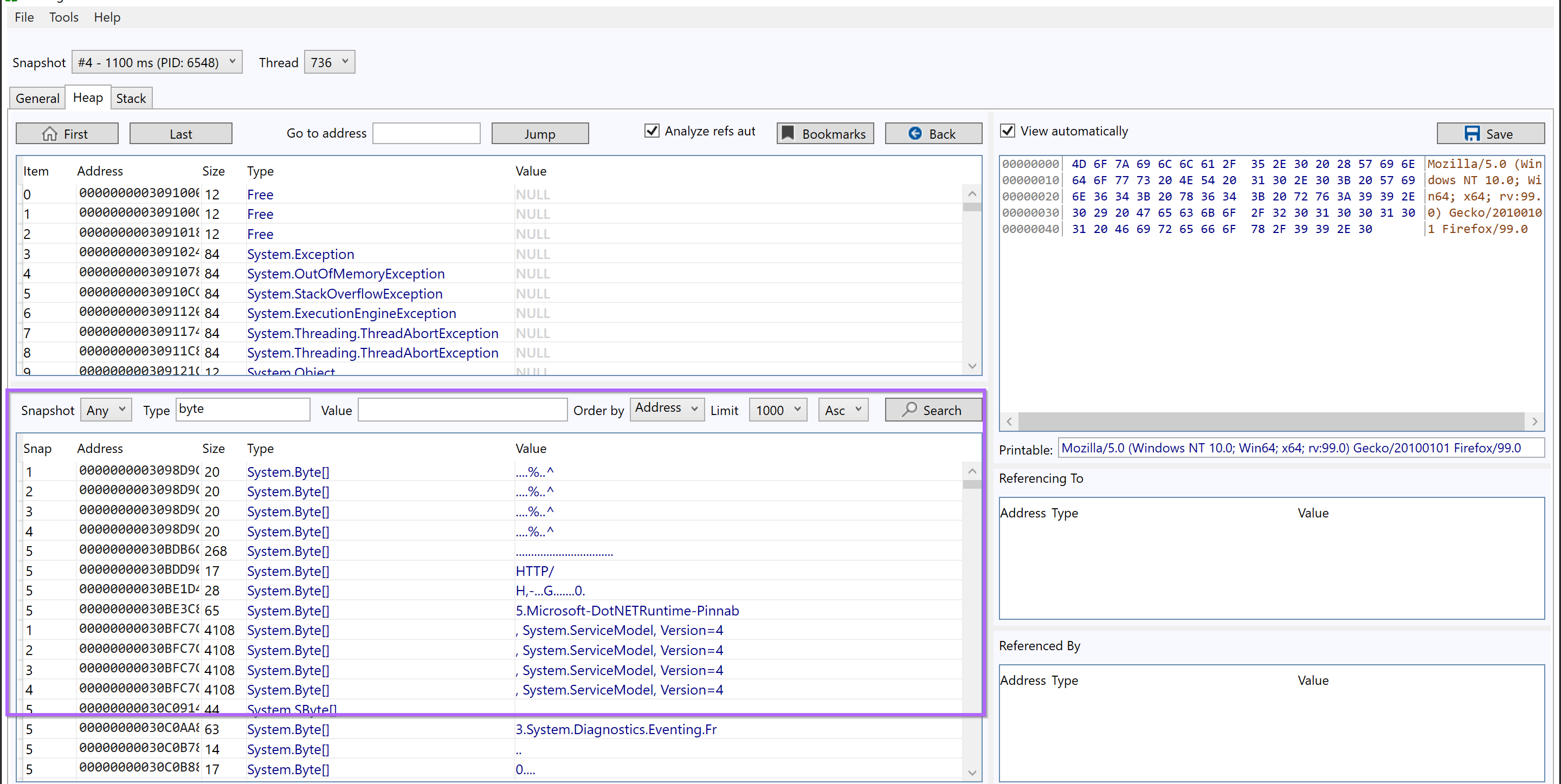This screenshot has height=784, width=1561.
Task: Click the back arrow icon
Action: [914, 133]
